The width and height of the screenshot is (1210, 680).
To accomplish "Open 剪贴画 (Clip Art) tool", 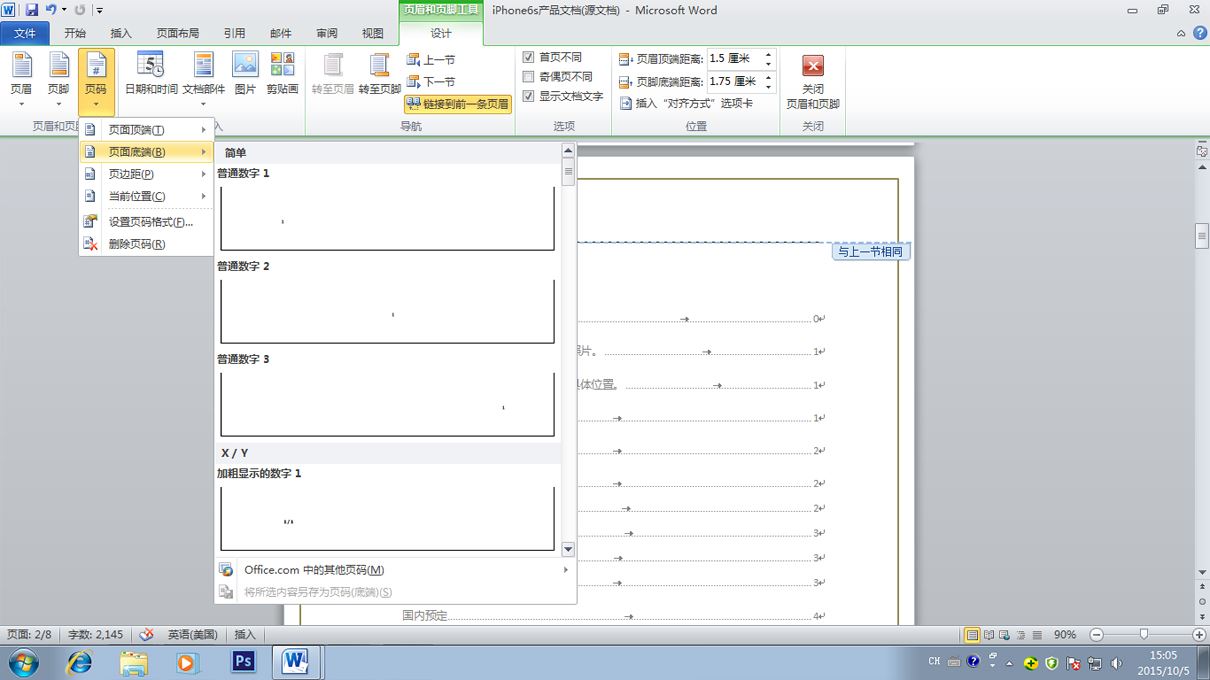I will [x=282, y=75].
